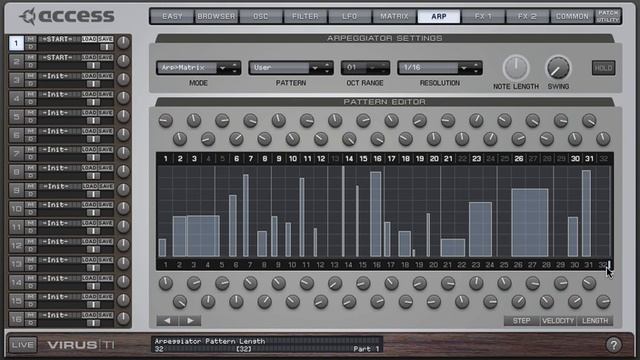This screenshot has width=640, height=360.
Task: Toggle step 1 in the pattern header
Action: coord(165,159)
